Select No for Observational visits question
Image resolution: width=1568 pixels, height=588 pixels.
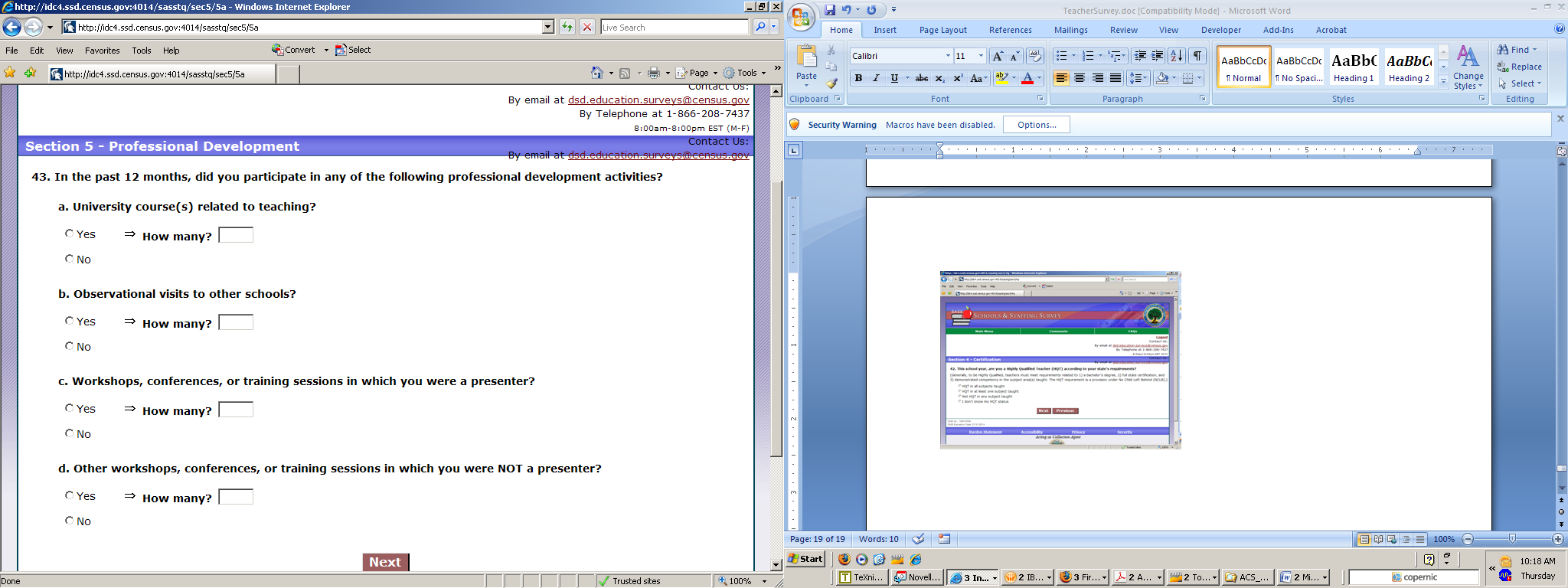70,346
